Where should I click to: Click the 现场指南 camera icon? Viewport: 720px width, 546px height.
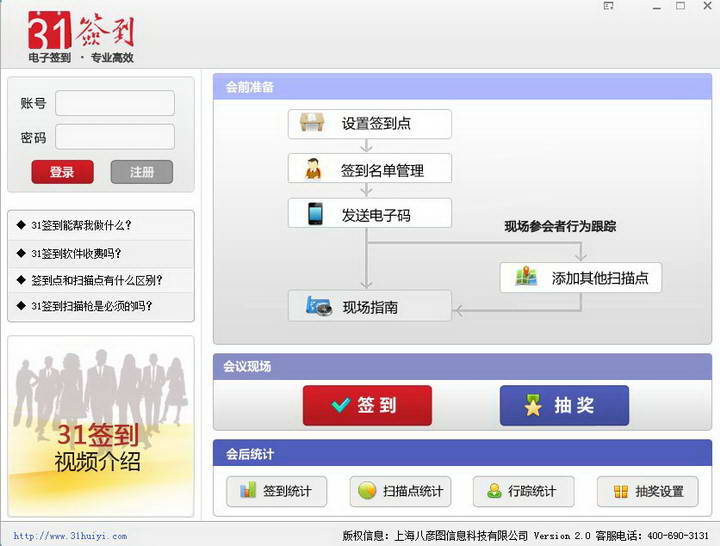click(x=318, y=307)
